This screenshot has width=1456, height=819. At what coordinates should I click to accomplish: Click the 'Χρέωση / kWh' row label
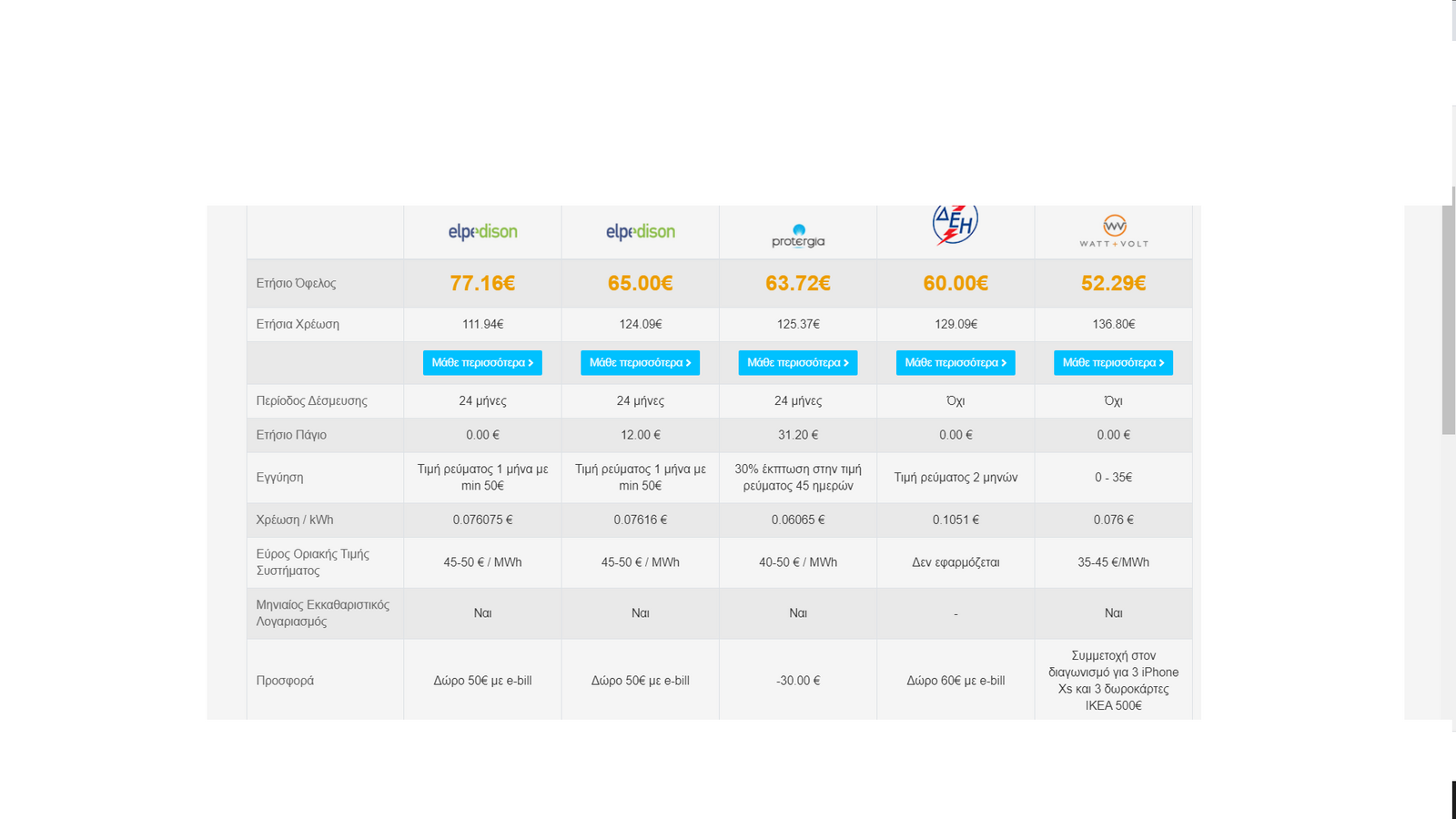tap(295, 520)
